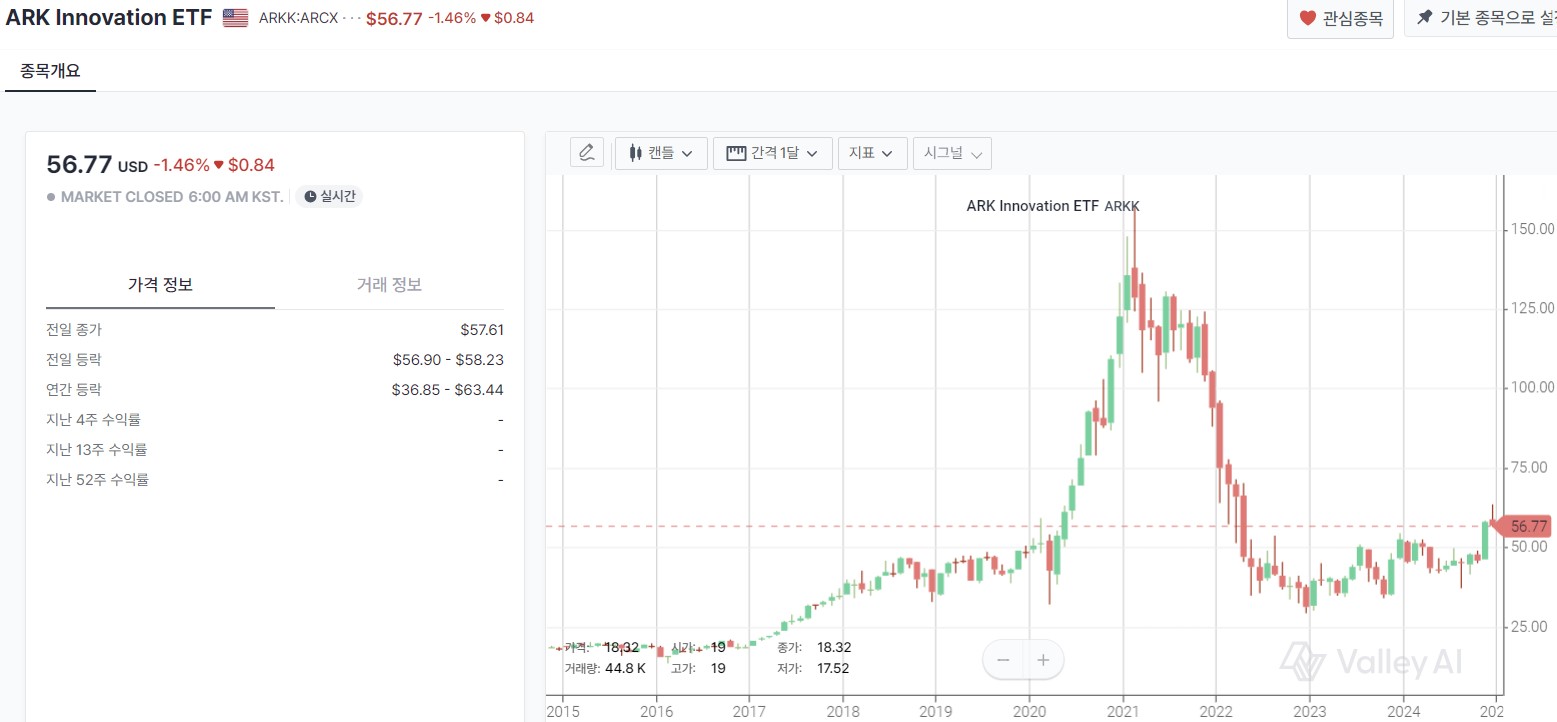
Task: Click the pin button 기본 종목으로 설정
Action: [1480, 18]
